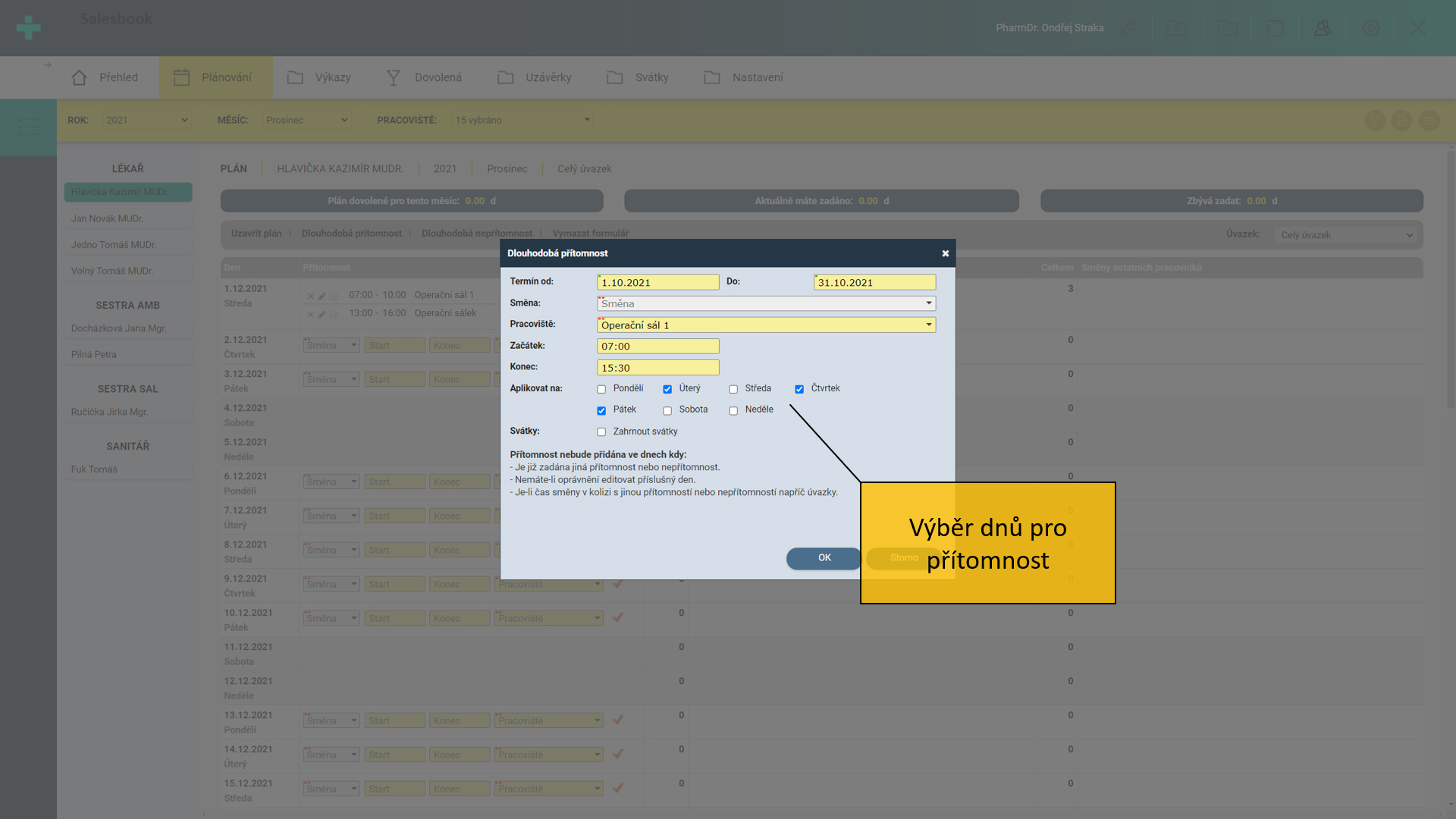Open the hamburger list icon in yellow bar
Screen dimensions: 1456x819
[1429, 121]
